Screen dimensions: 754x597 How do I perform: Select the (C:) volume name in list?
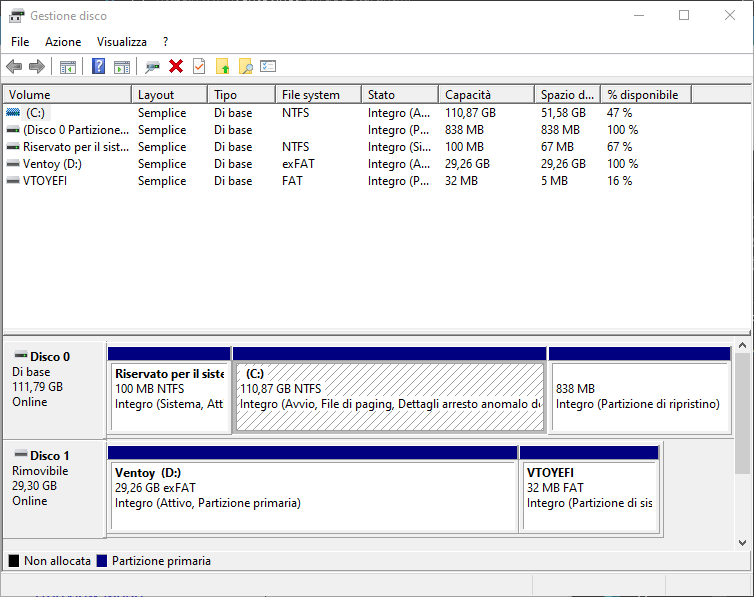click(x=36, y=113)
